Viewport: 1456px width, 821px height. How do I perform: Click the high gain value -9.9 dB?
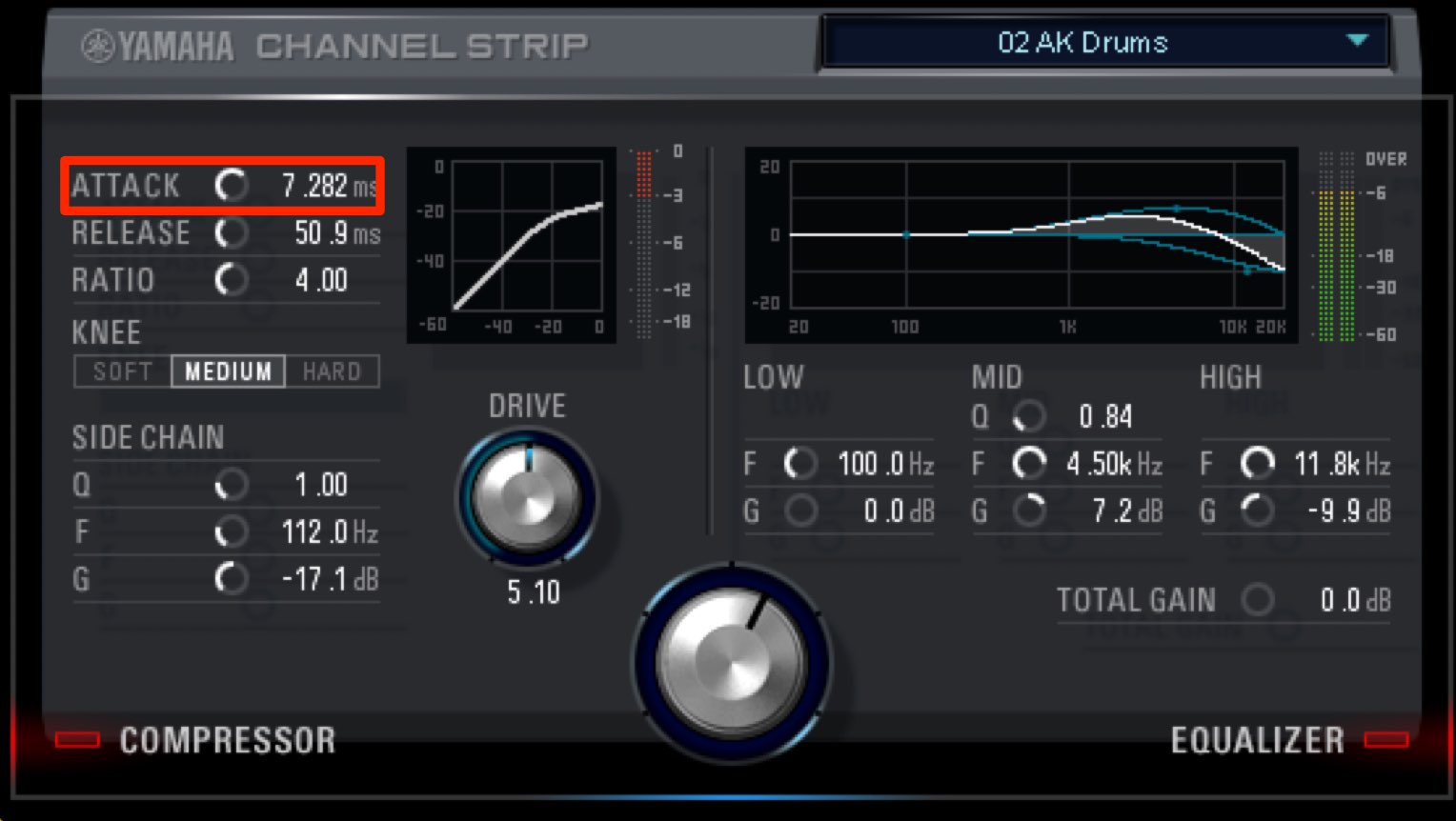[1348, 511]
